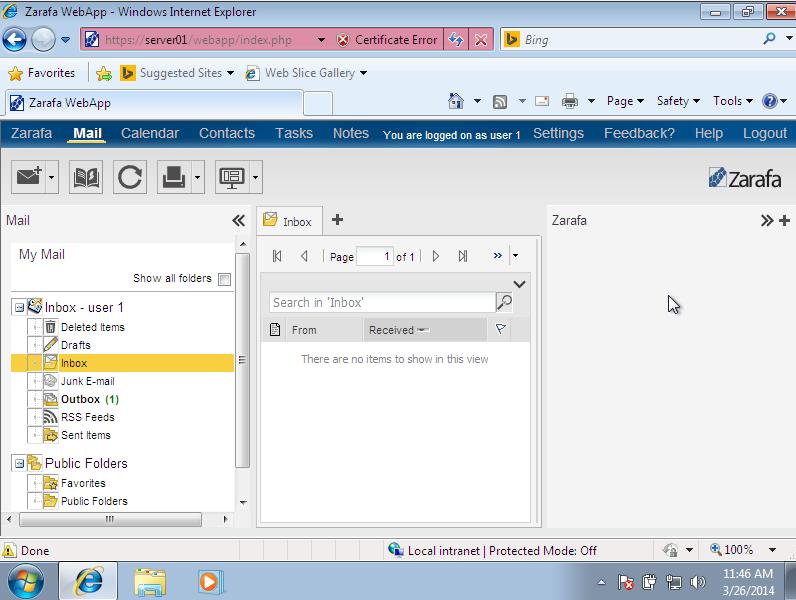Screen dimensions: 796x600
Task: Open view layout dropdown arrow
Action: (255, 177)
